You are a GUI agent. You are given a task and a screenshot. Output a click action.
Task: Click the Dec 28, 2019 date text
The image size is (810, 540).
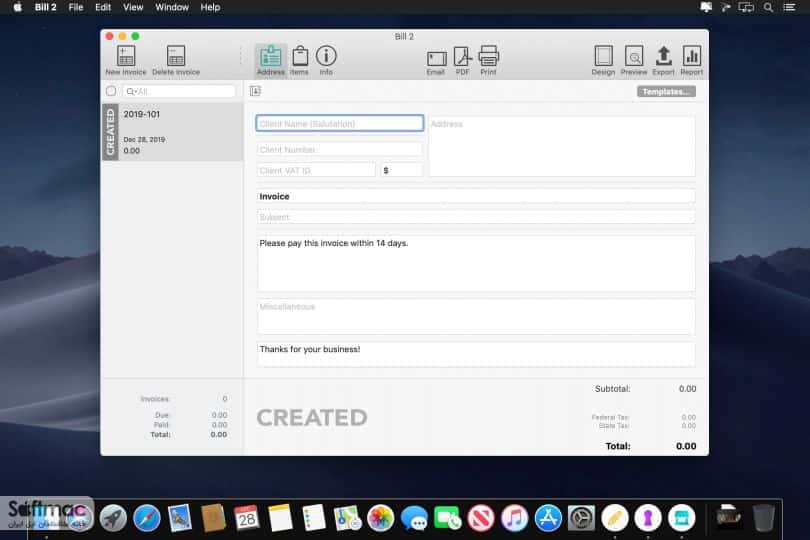pyautogui.click(x=144, y=140)
